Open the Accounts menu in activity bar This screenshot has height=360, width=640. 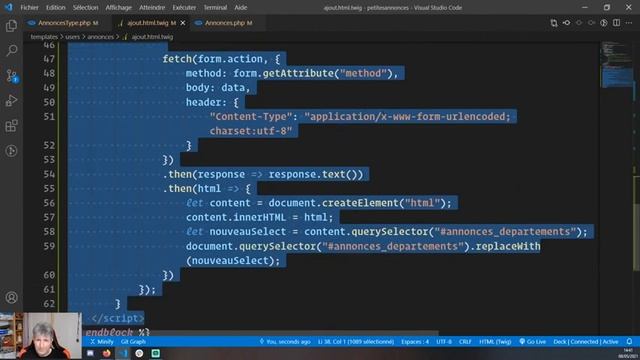click(11, 298)
